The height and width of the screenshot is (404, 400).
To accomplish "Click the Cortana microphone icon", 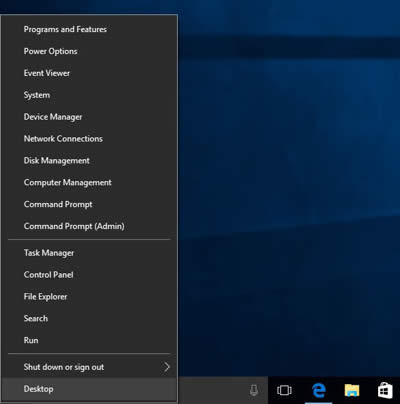I will (x=254, y=390).
